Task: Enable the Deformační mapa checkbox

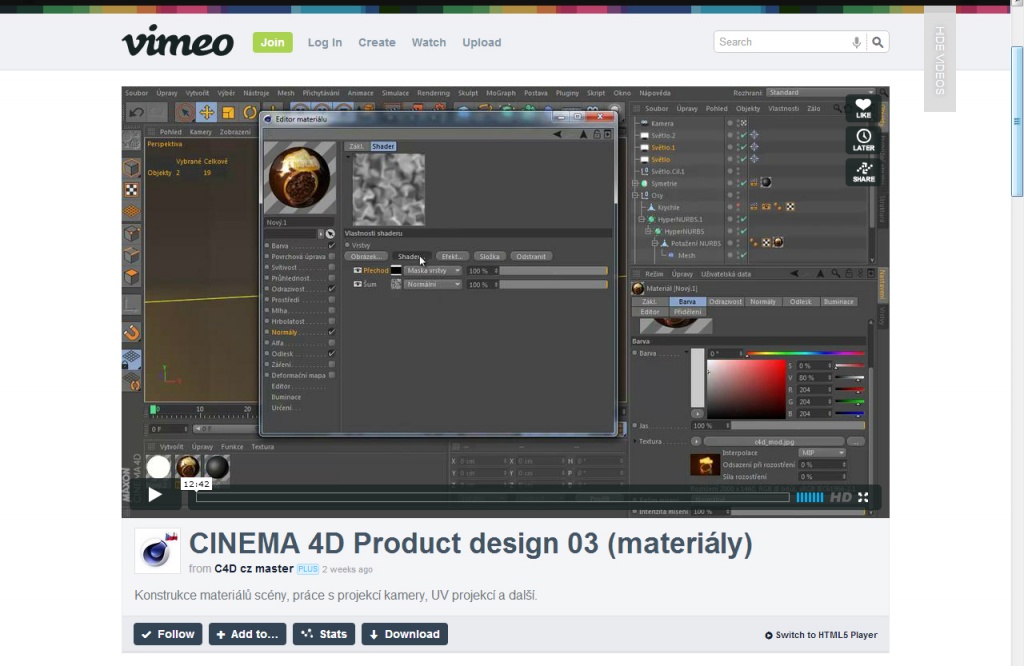Action: coord(332,375)
